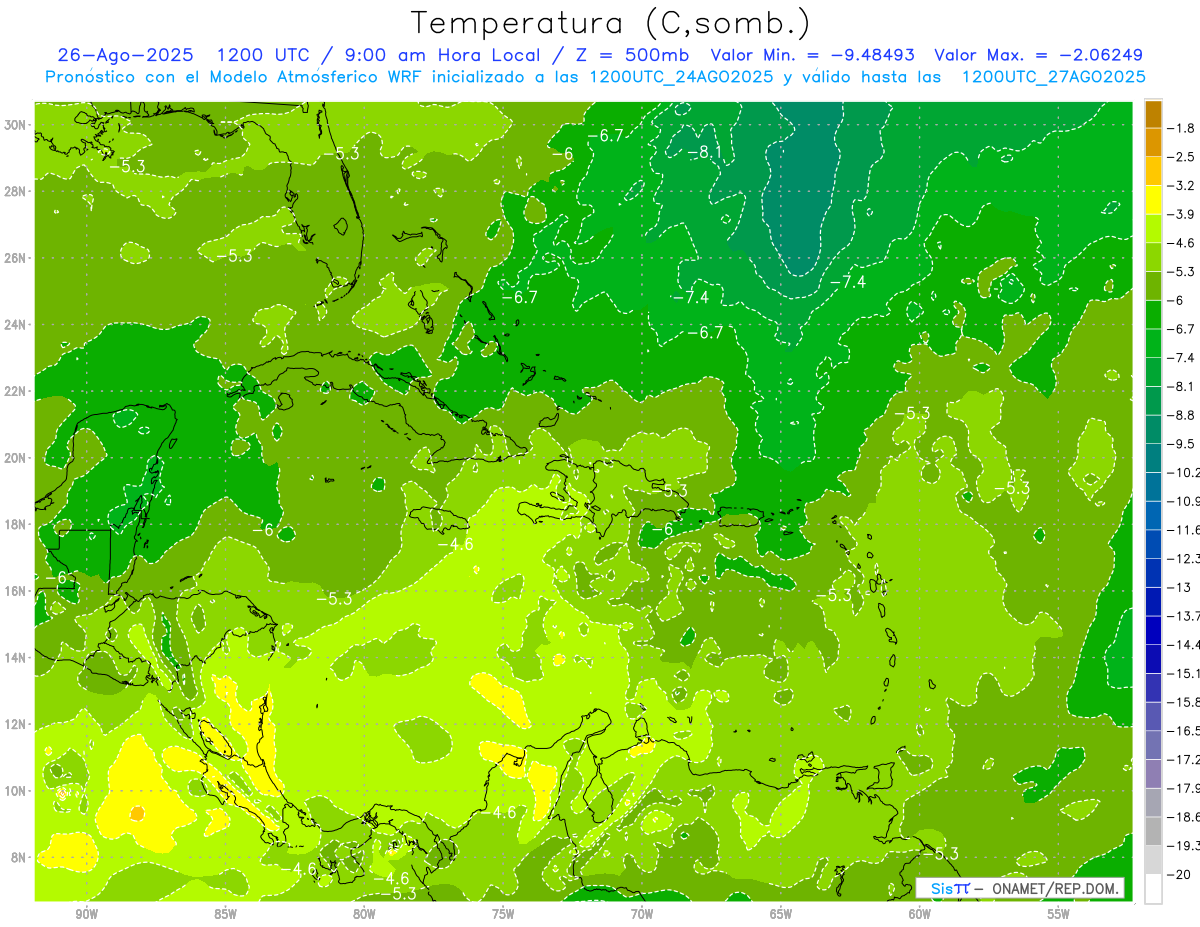The width and height of the screenshot is (1200, 927).
Task: Click "Valor Max. = -2.06249" text
Action: (1039, 55)
